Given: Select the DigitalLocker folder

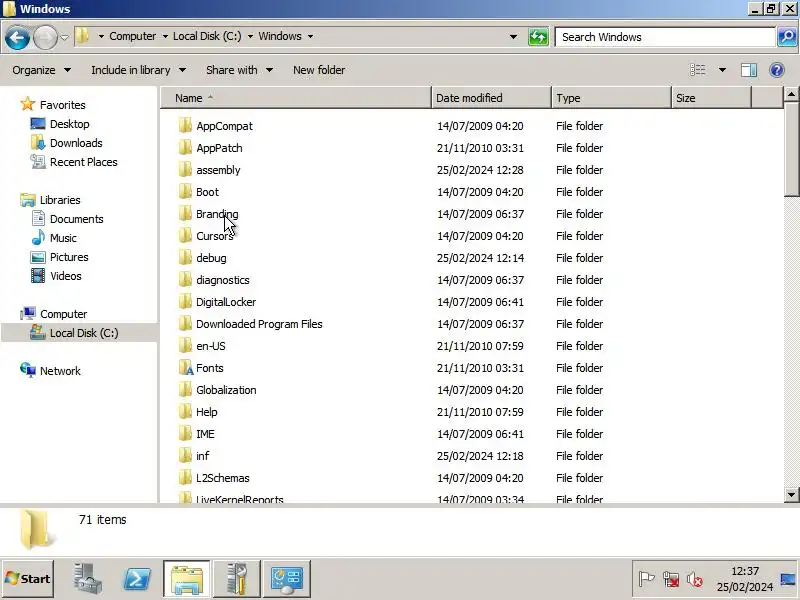Looking at the screenshot, I should (x=226, y=302).
